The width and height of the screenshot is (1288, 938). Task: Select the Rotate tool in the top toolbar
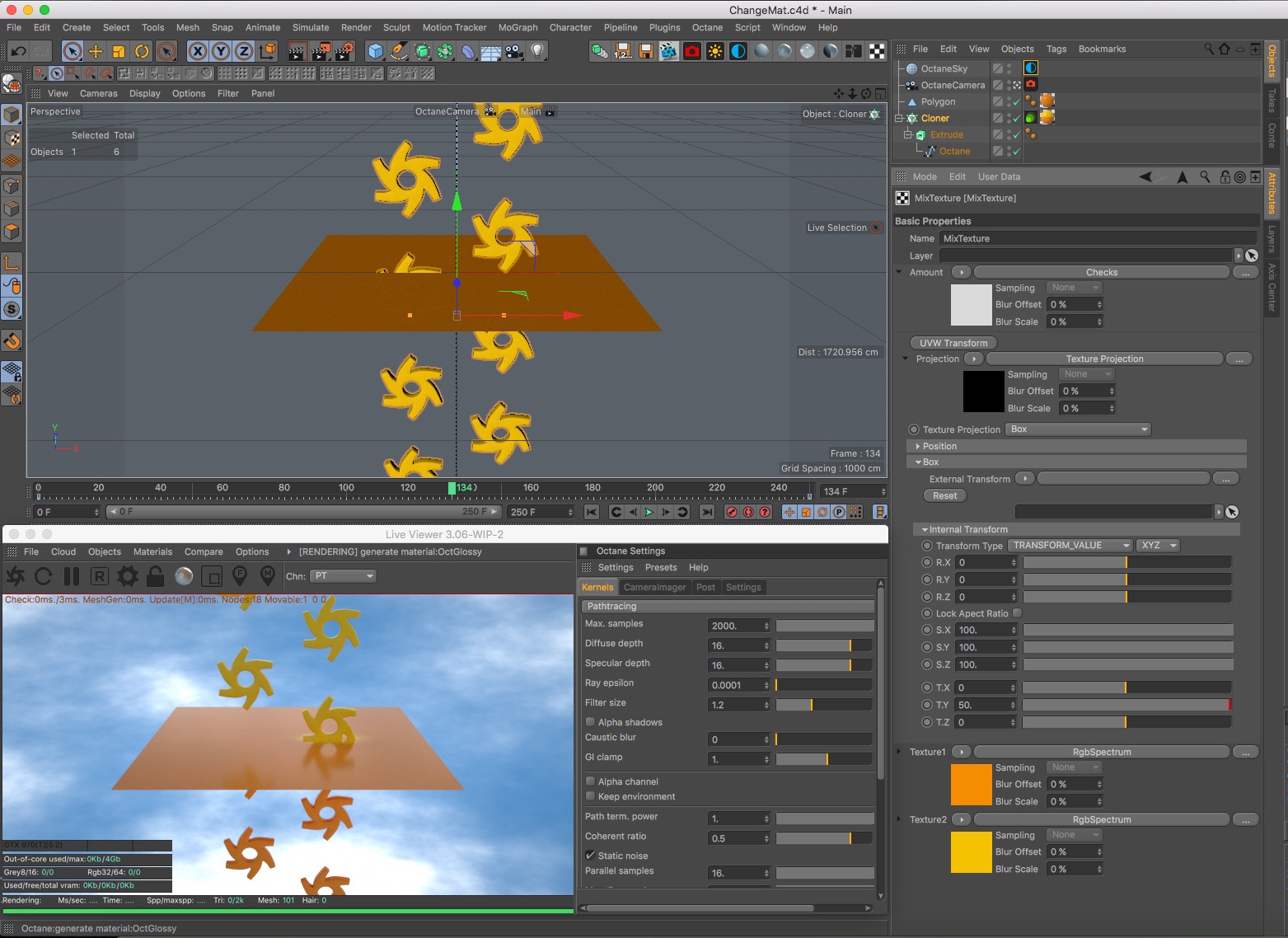(x=142, y=51)
